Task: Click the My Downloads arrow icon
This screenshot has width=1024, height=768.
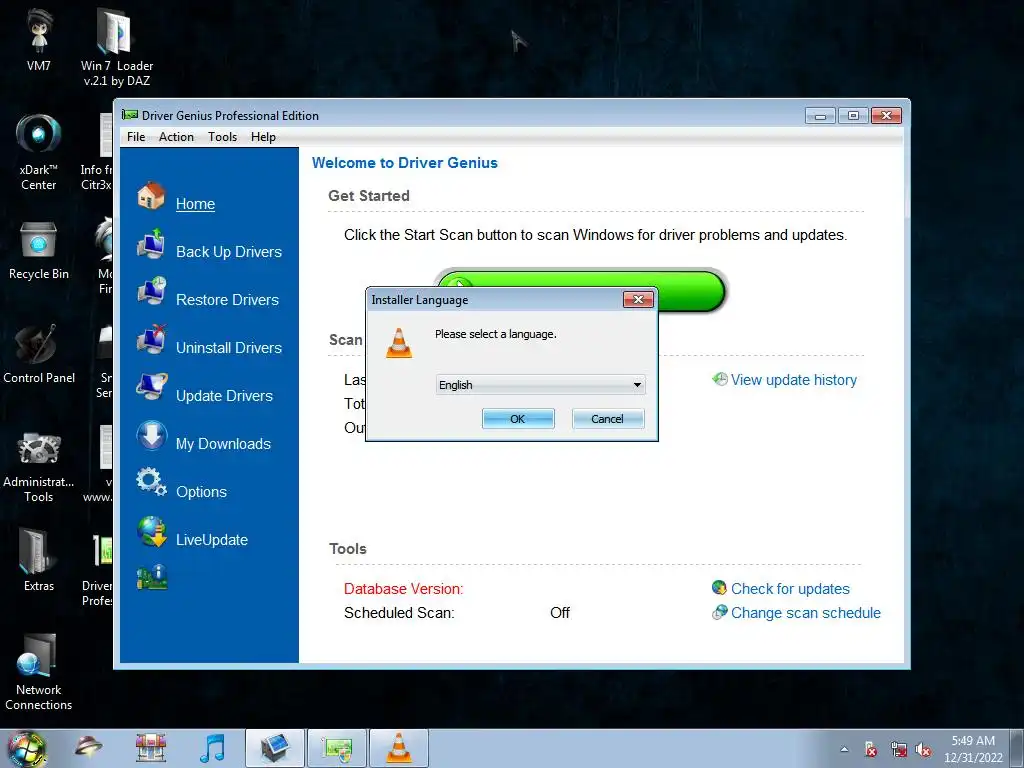Action: tap(152, 436)
